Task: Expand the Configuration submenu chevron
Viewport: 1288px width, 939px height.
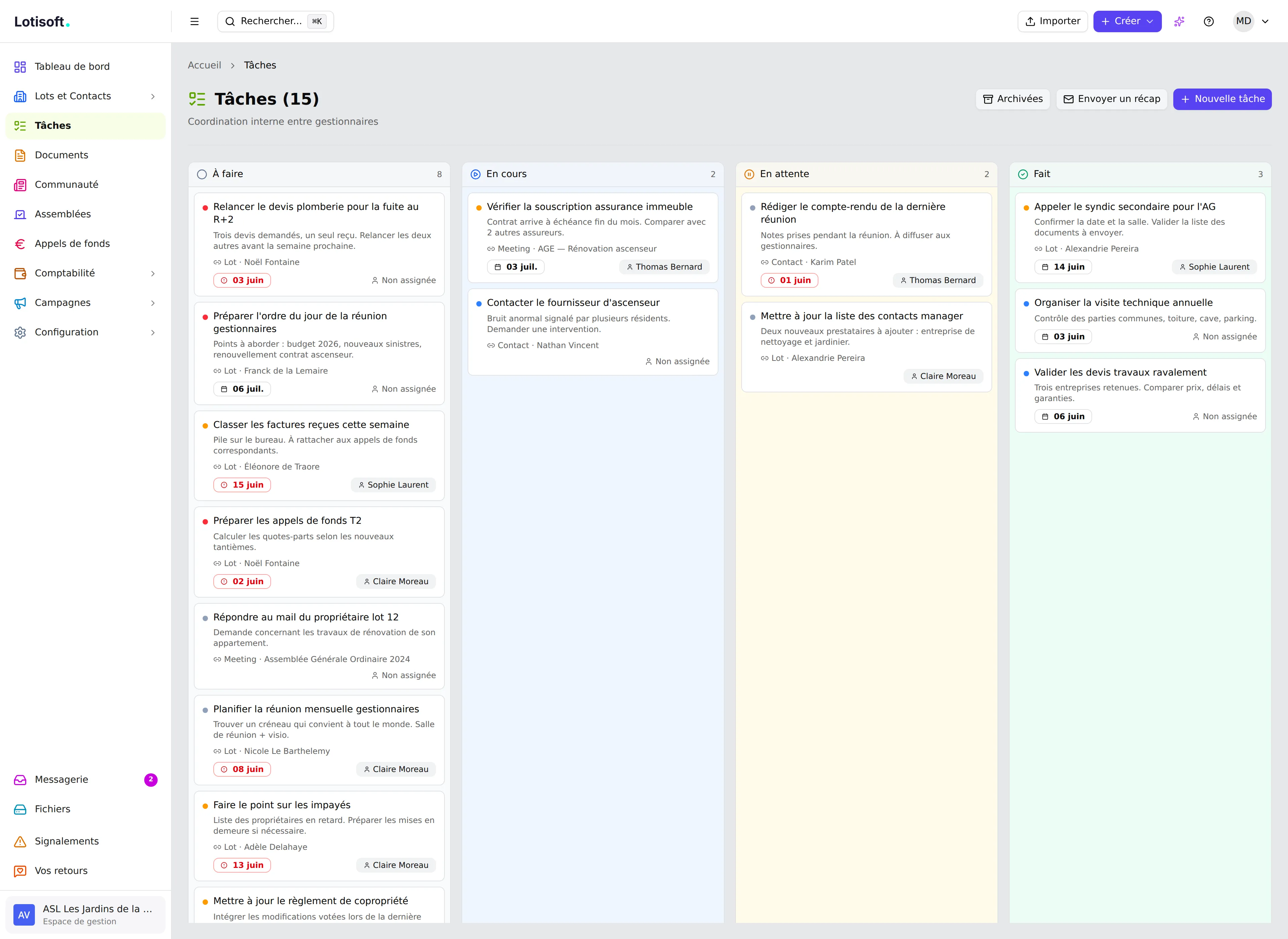Action: 153,333
